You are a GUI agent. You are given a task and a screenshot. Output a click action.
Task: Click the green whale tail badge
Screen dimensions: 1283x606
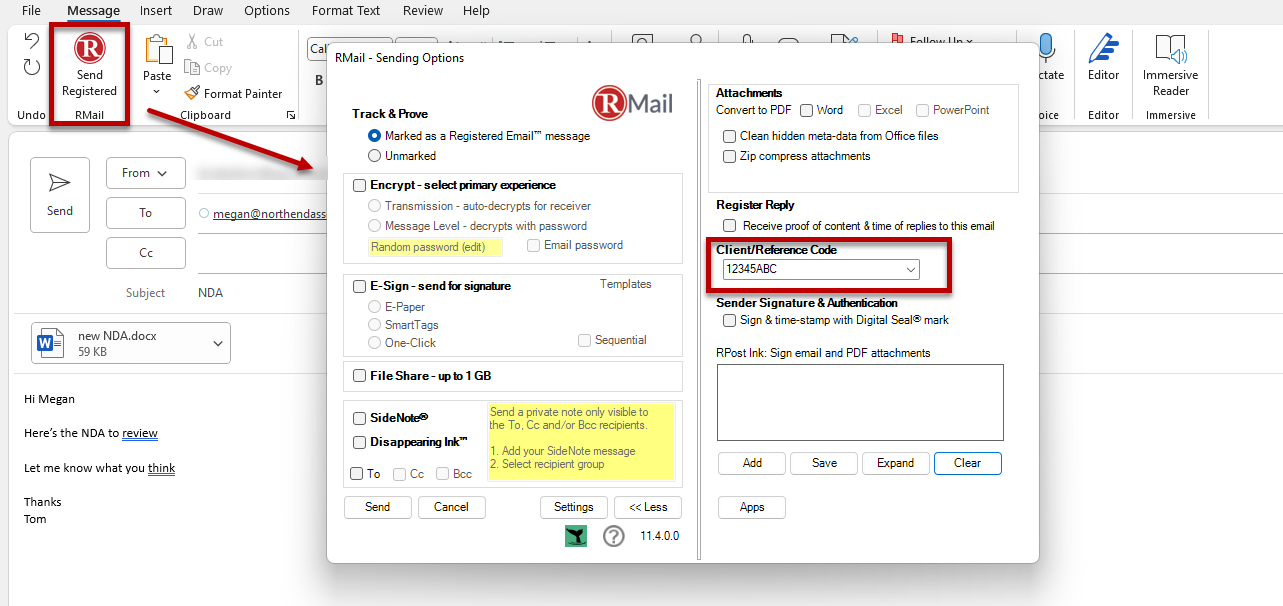575,535
